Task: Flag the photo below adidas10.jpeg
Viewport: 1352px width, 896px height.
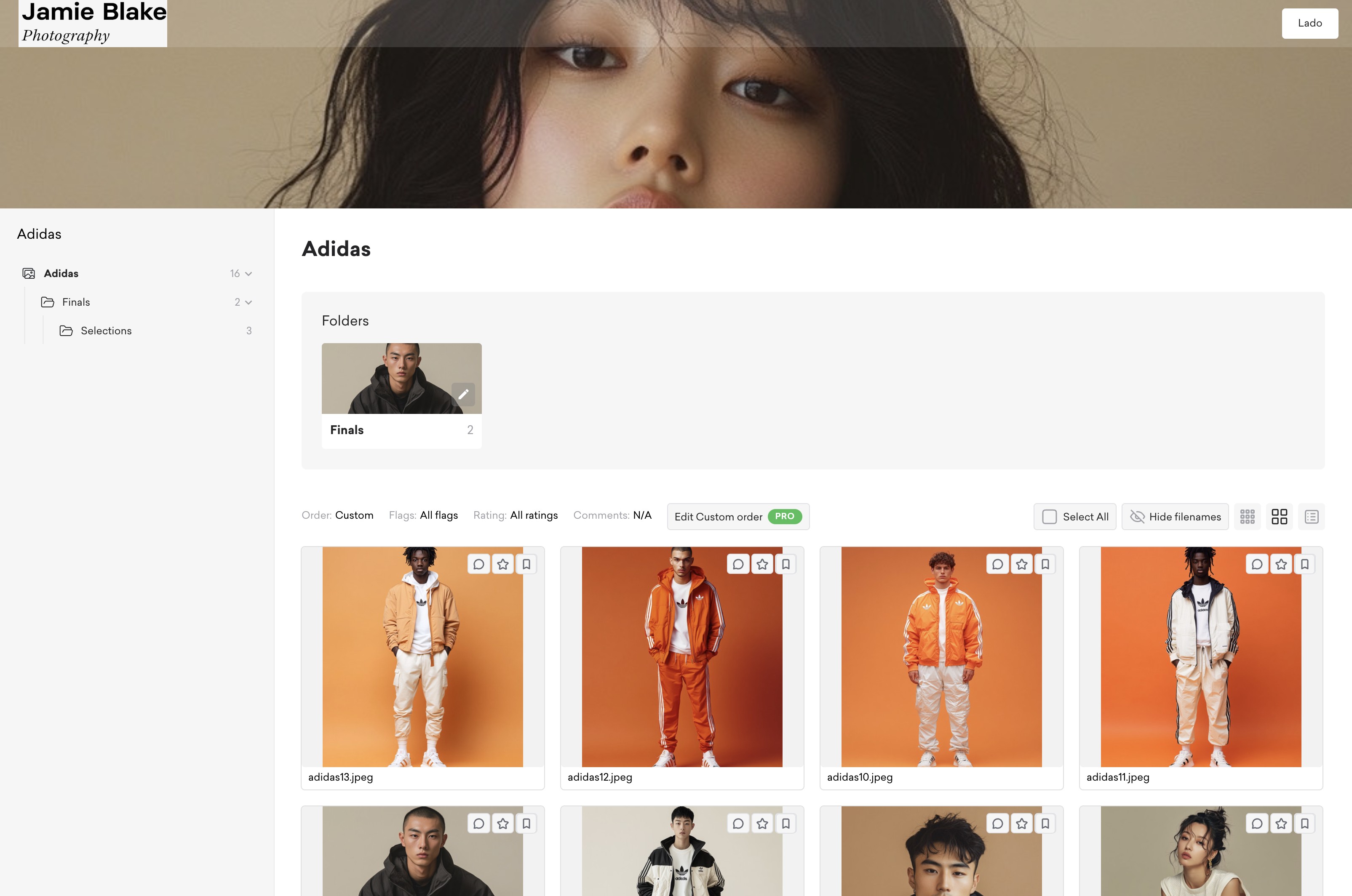Action: point(1045,824)
